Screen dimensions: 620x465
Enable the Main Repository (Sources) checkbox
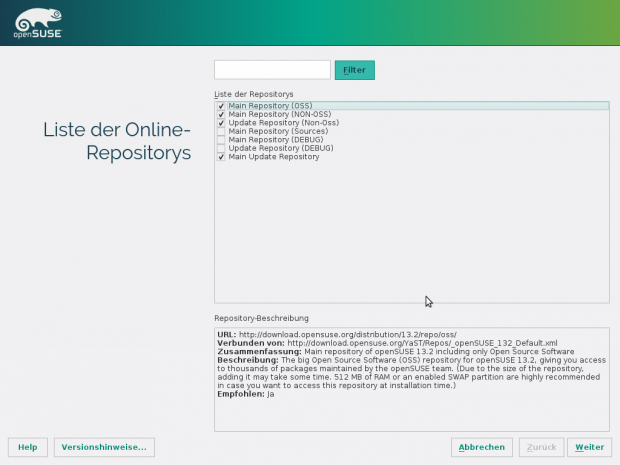221,131
